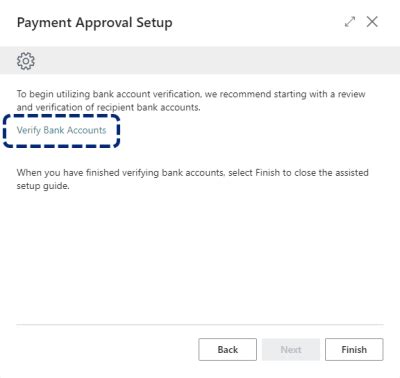Viewport: 400px width, 378px height.
Task: Click the disabled Next step control
Action: tap(291, 349)
